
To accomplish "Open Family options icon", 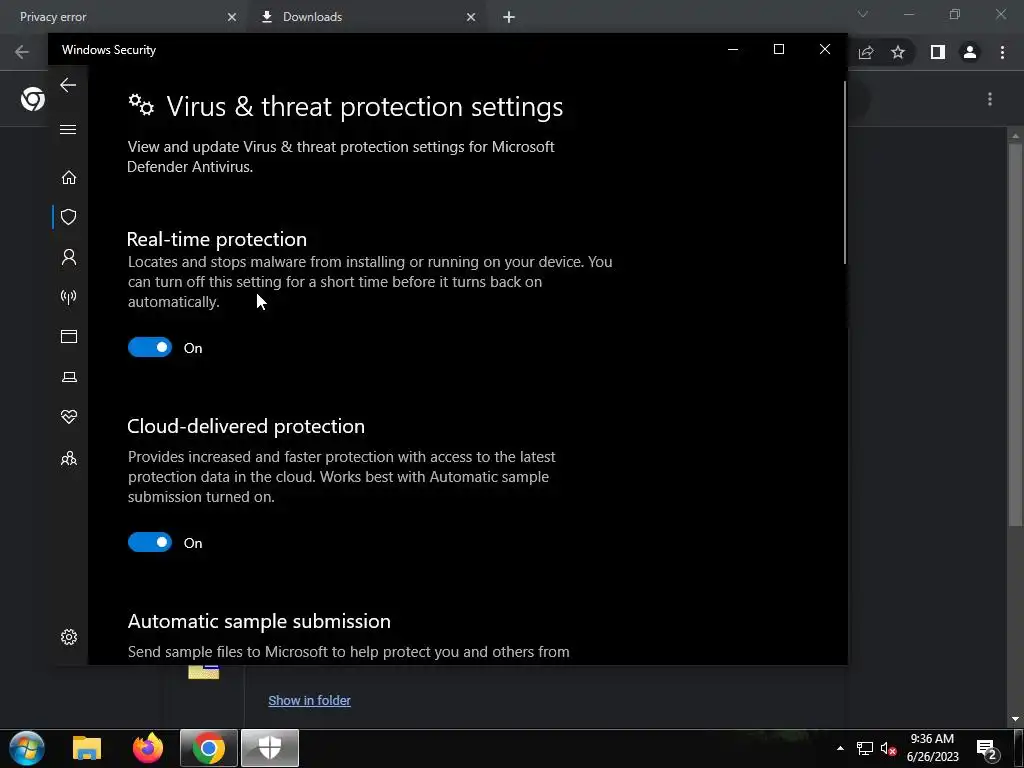I will (x=69, y=458).
